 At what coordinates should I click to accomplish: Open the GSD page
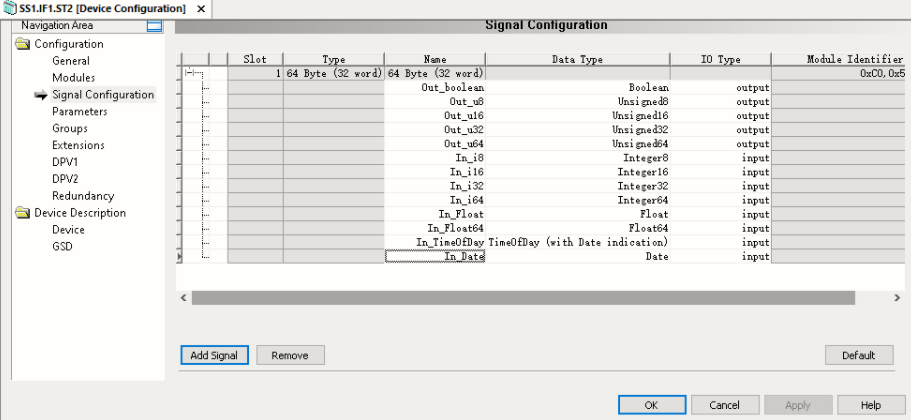[x=62, y=247]
